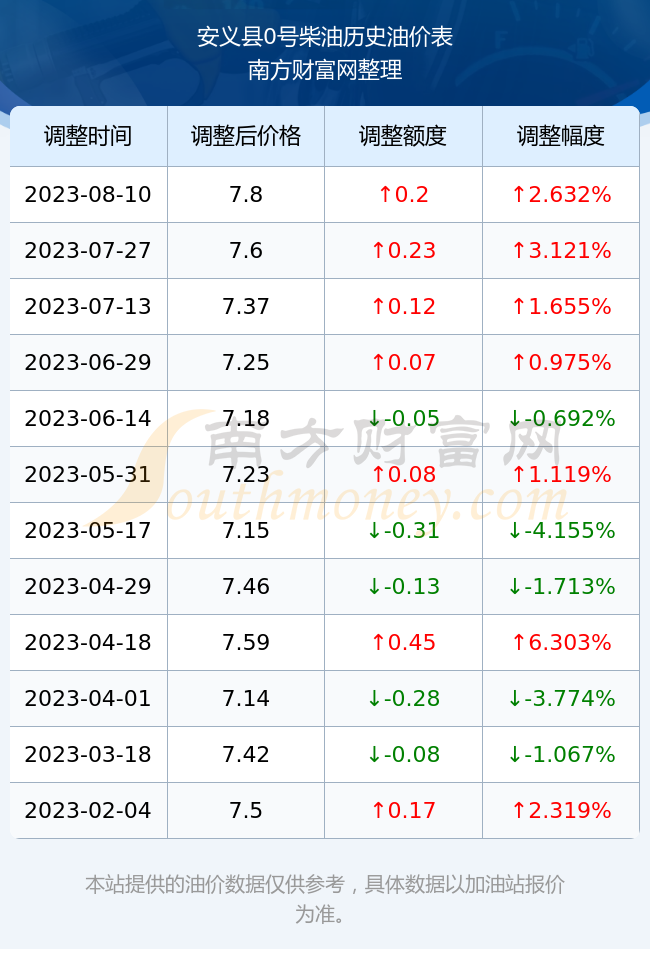
Task: Select the 2023-05-31 date cell
Action: (x=88, y=474)
